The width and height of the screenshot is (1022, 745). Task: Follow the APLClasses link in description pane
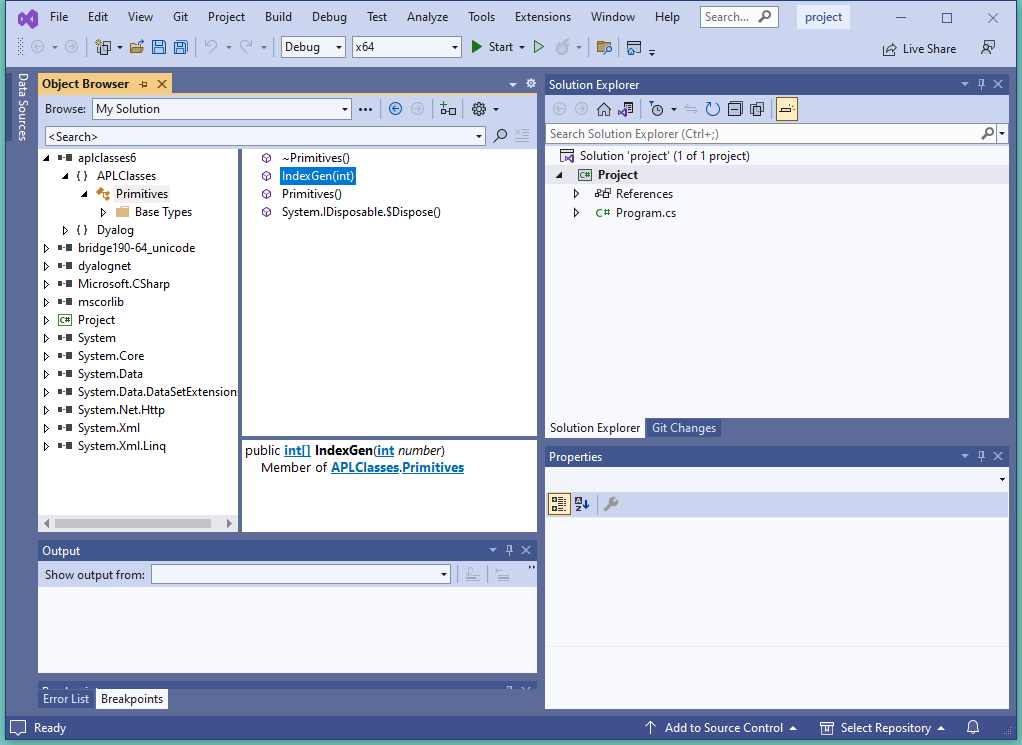pyautogui.click(x=364, y=467)
